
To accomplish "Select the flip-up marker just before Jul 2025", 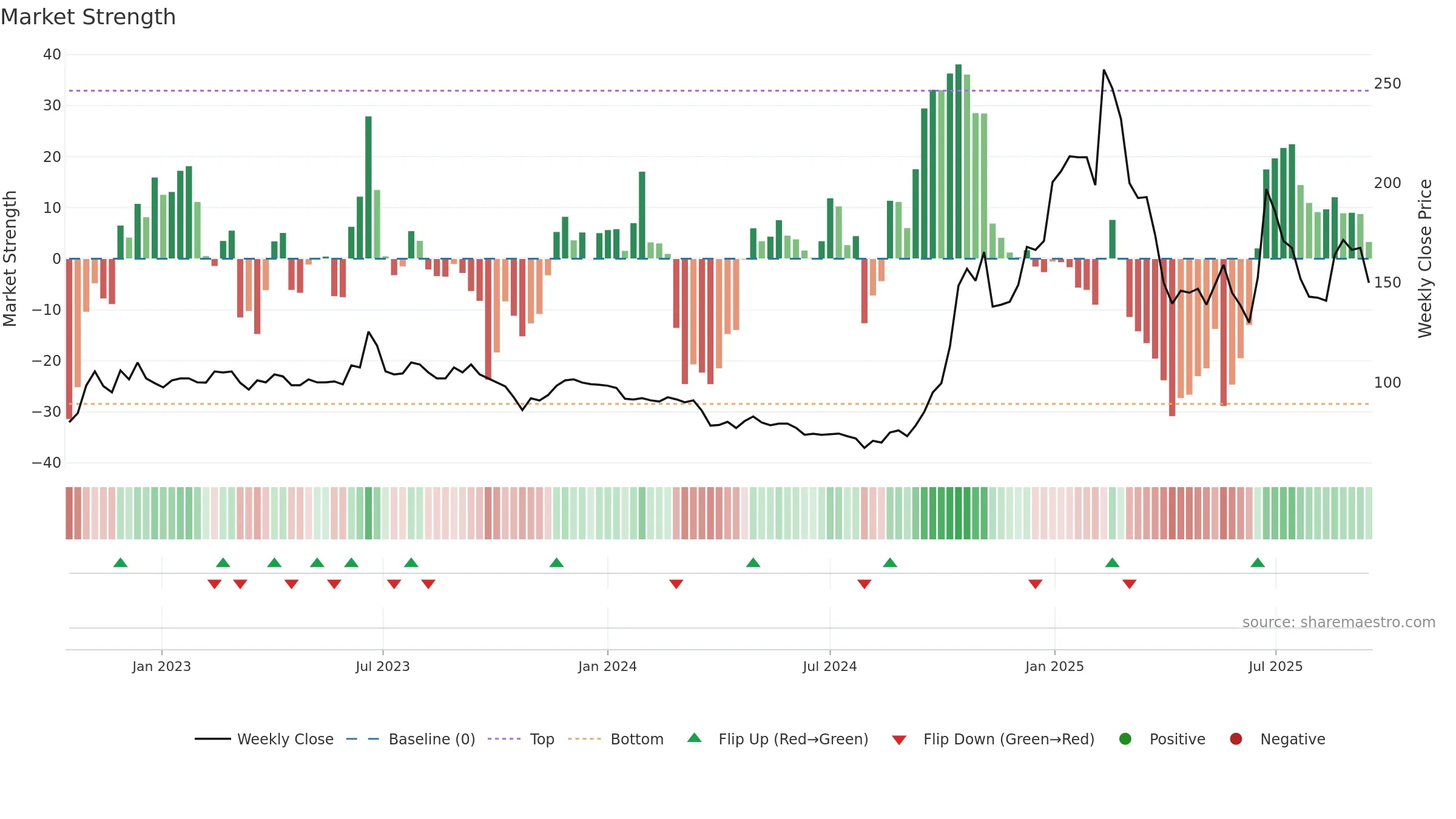I will click(1258, 562).
